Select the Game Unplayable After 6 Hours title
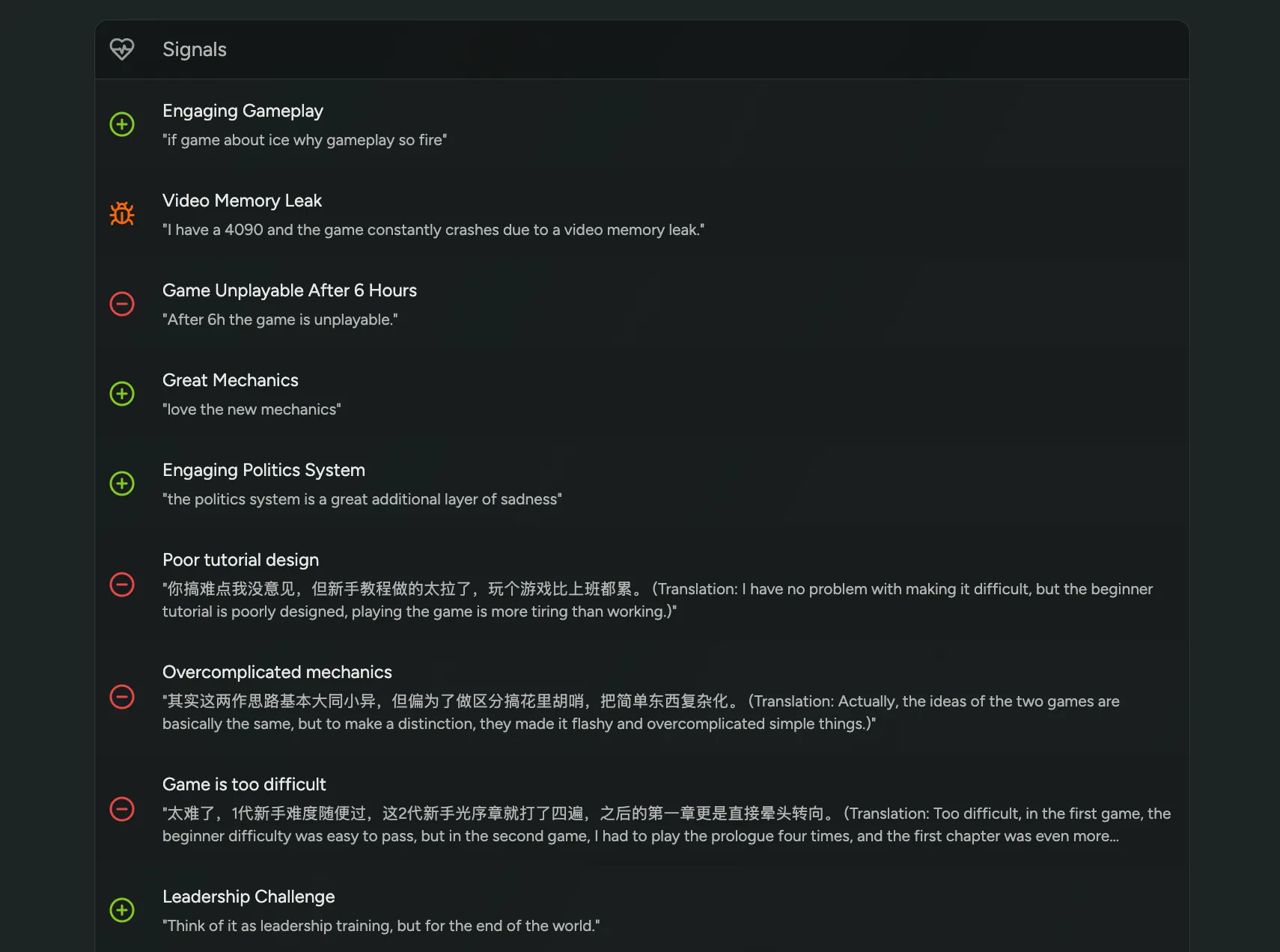This screenshot has height=952, width=1280. [290, 290]
